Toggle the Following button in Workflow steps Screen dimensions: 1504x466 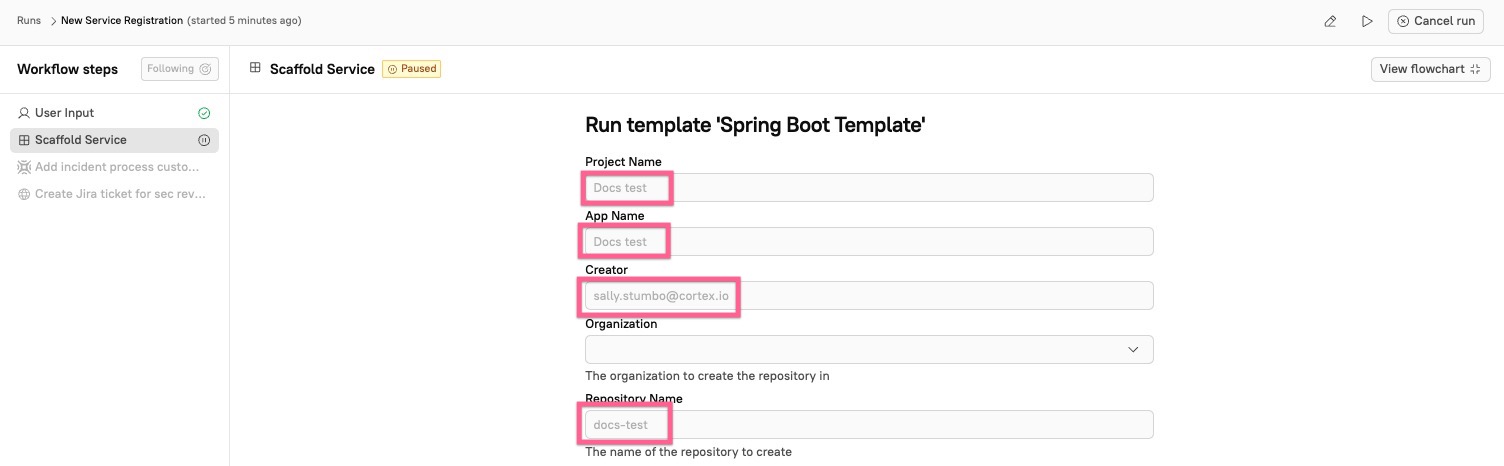(179, 69)
